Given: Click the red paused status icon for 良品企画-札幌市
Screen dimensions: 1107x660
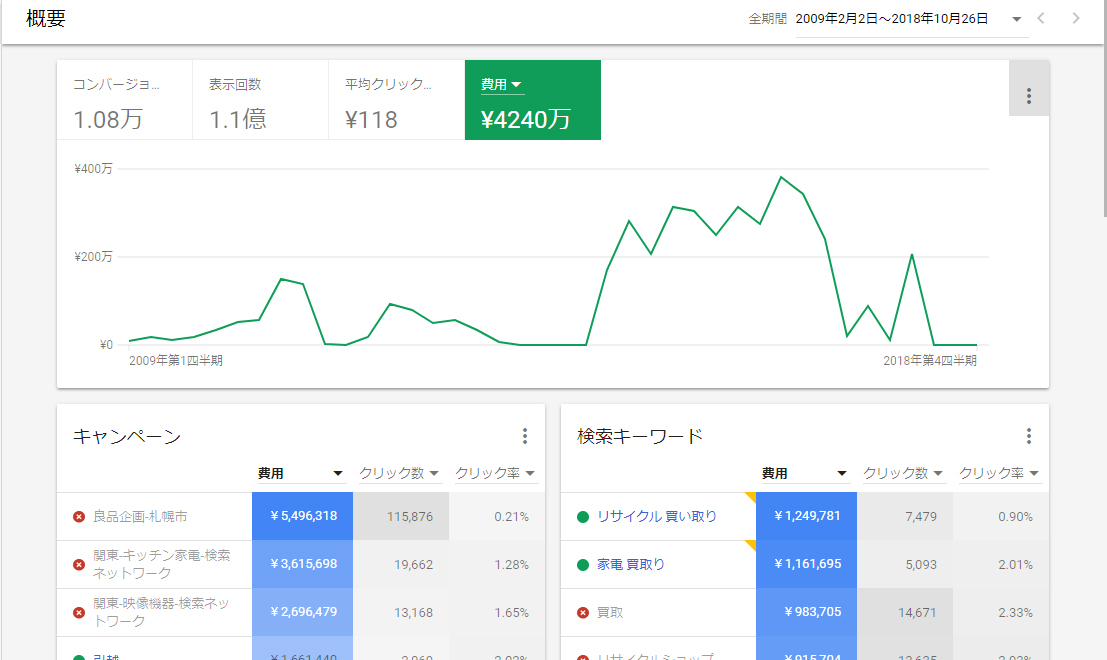Looking at the screenshot, I should [79, 517].
